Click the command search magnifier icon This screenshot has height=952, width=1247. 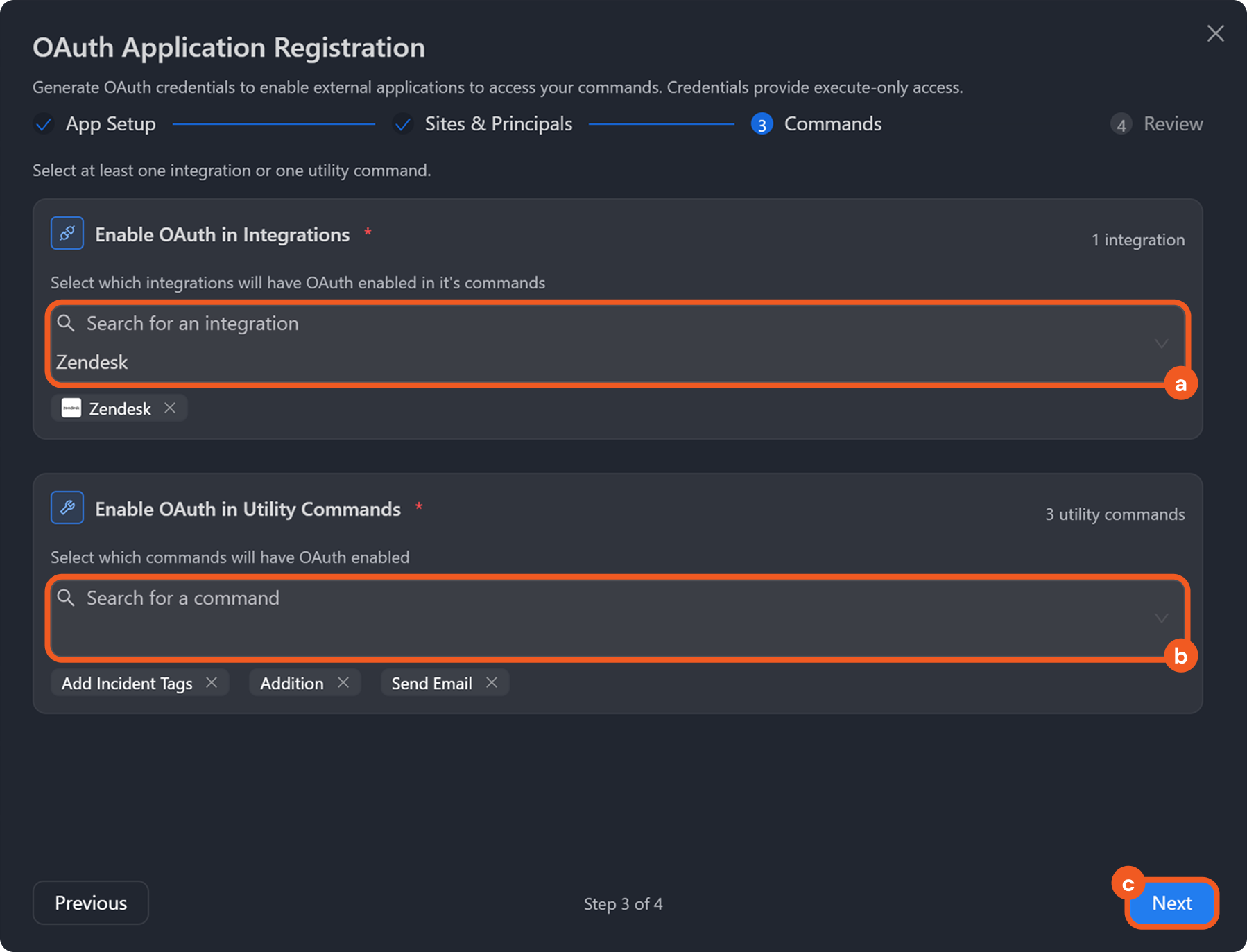point(66,598)
